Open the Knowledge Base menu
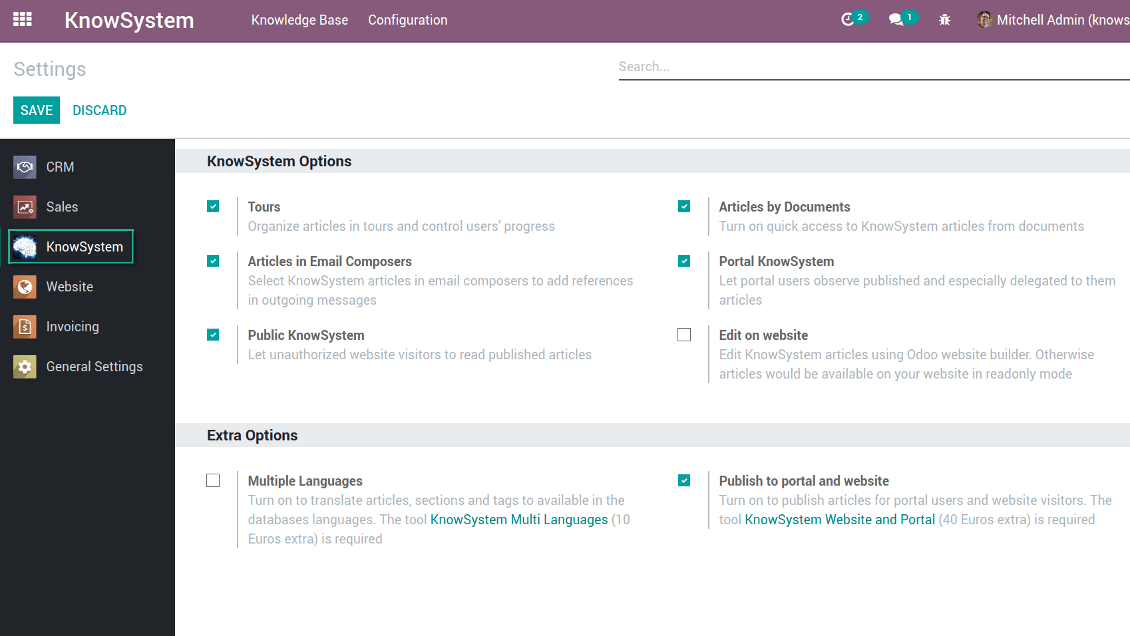Image resolution: width=1130 pixels, height=636 pixels. (299, 19)
